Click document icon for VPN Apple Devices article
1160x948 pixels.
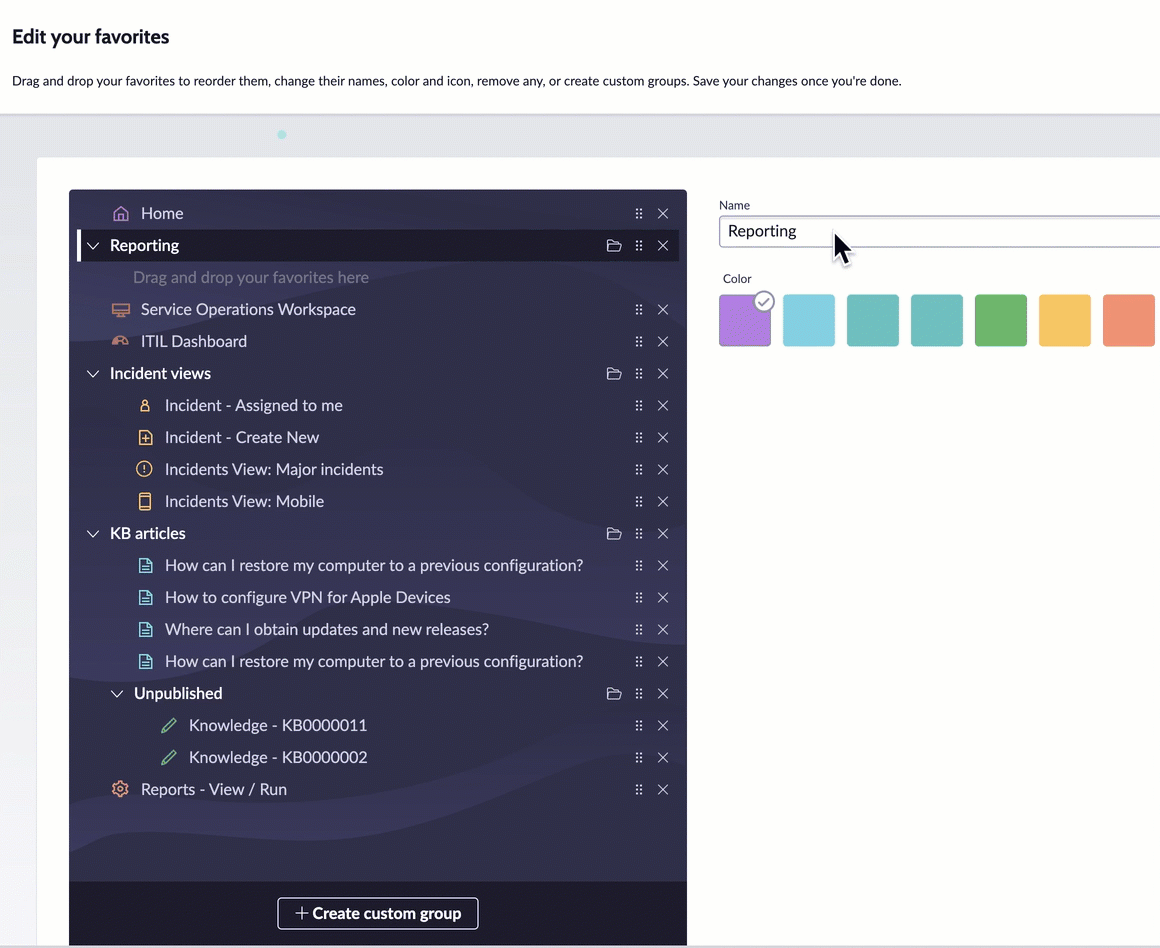tap(146, 597)
